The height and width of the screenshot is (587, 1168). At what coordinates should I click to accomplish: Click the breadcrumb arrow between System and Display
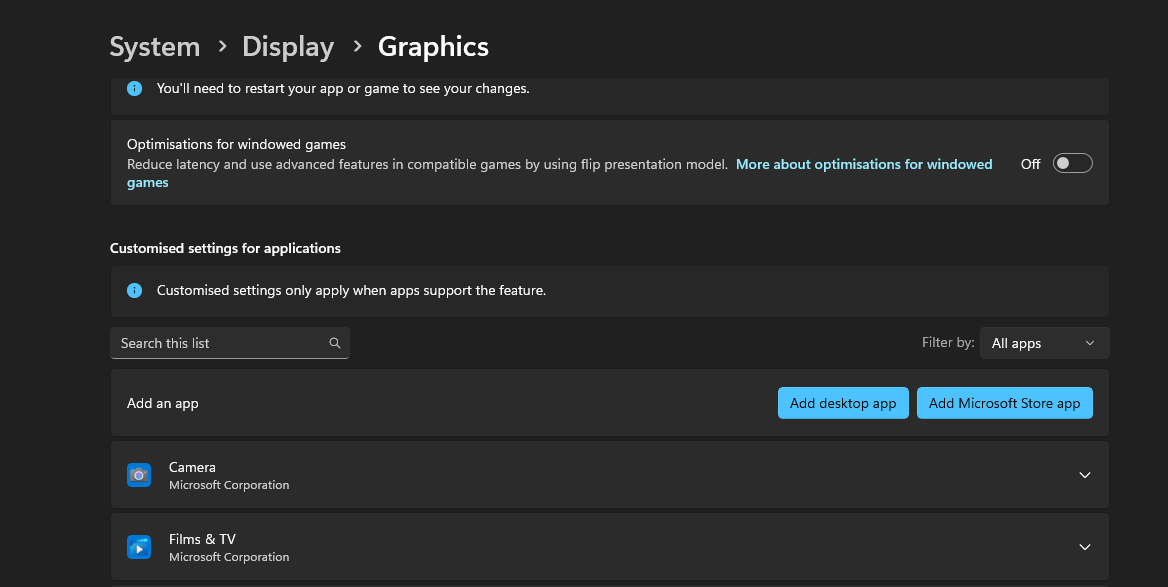coord(222,47)
